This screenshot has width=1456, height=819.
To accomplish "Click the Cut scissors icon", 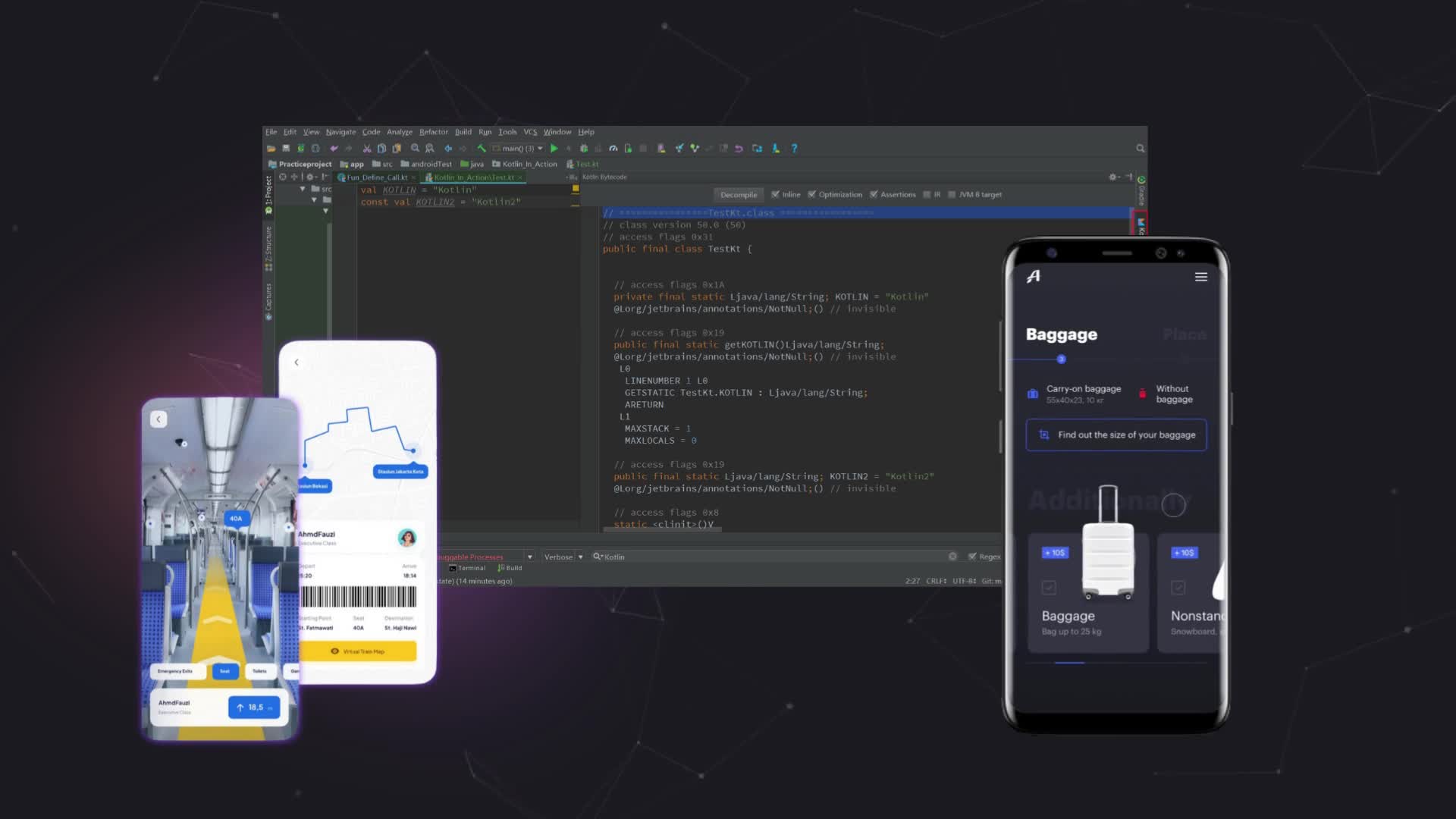I will coord(367,149).
